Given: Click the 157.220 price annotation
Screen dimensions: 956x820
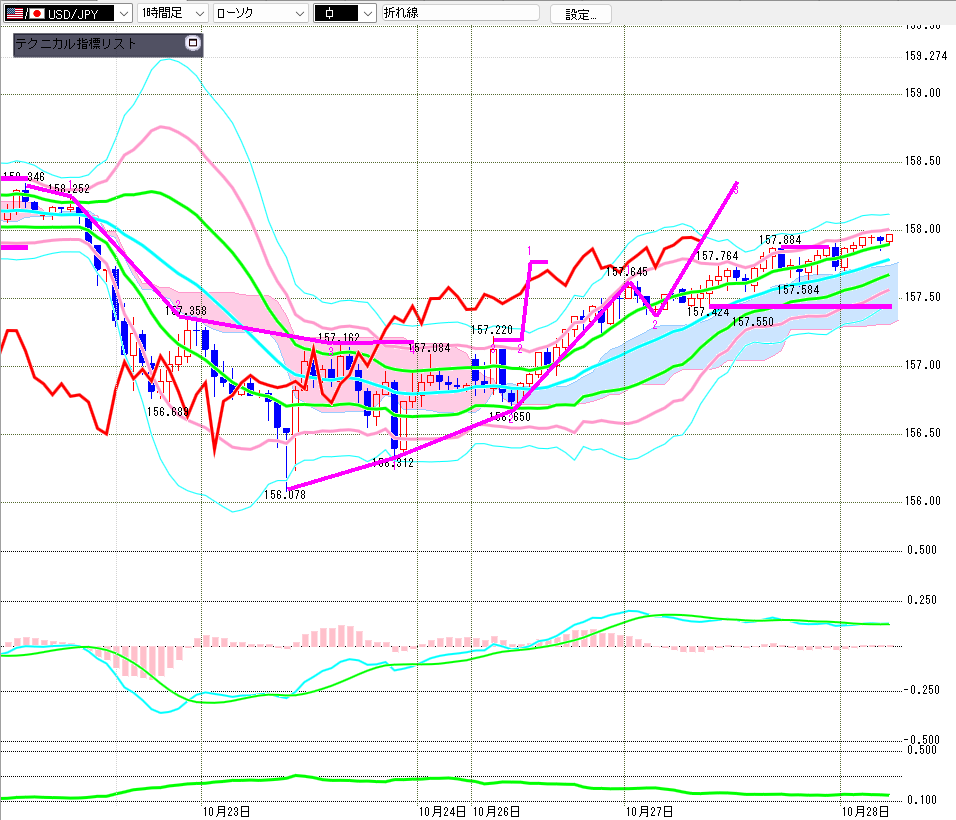Looking at the screenshot, I should click(491, 330).
